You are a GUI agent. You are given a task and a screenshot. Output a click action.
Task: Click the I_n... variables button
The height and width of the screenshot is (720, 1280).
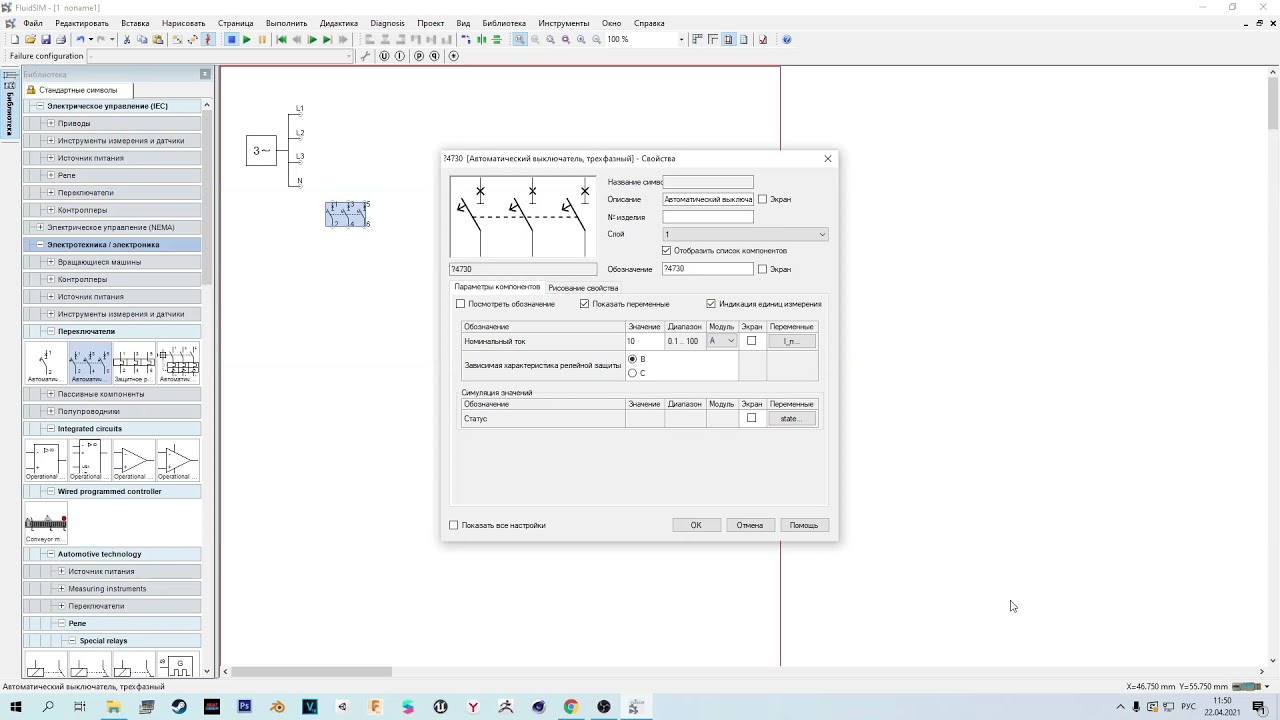coord(791,341)
